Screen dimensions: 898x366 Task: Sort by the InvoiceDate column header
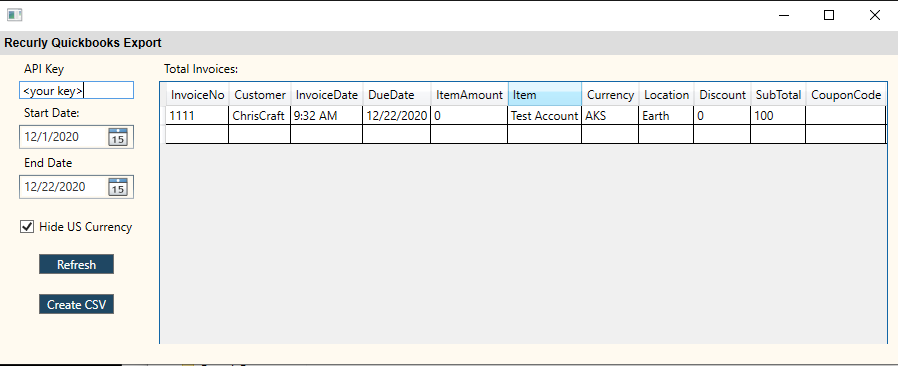[x=327, y=95]
